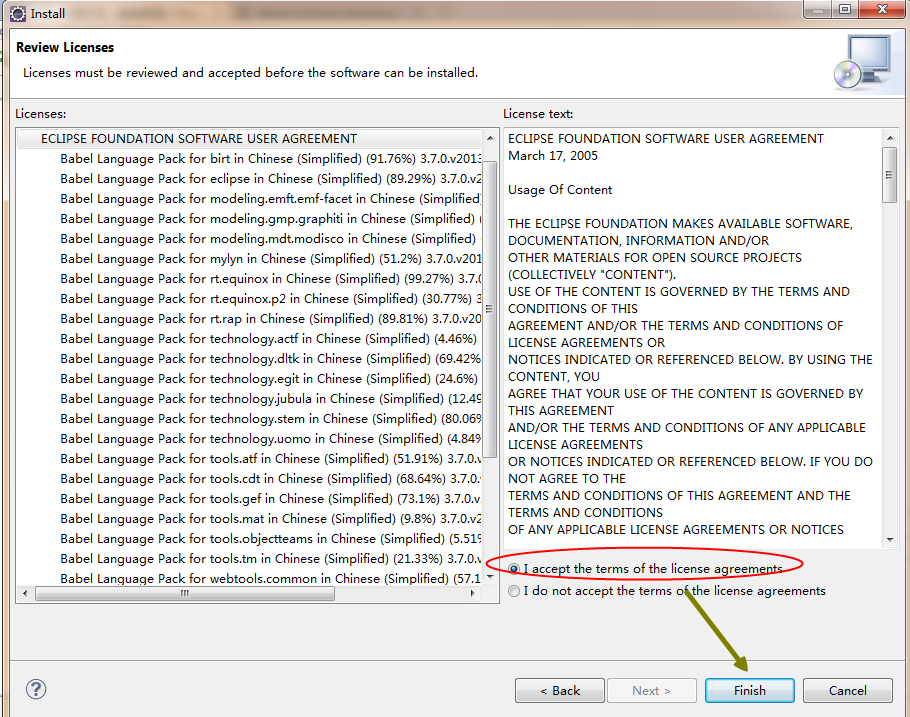910x717 pixels.
Task: Click licenses list scroll right arrow
Action: [472, 593]
